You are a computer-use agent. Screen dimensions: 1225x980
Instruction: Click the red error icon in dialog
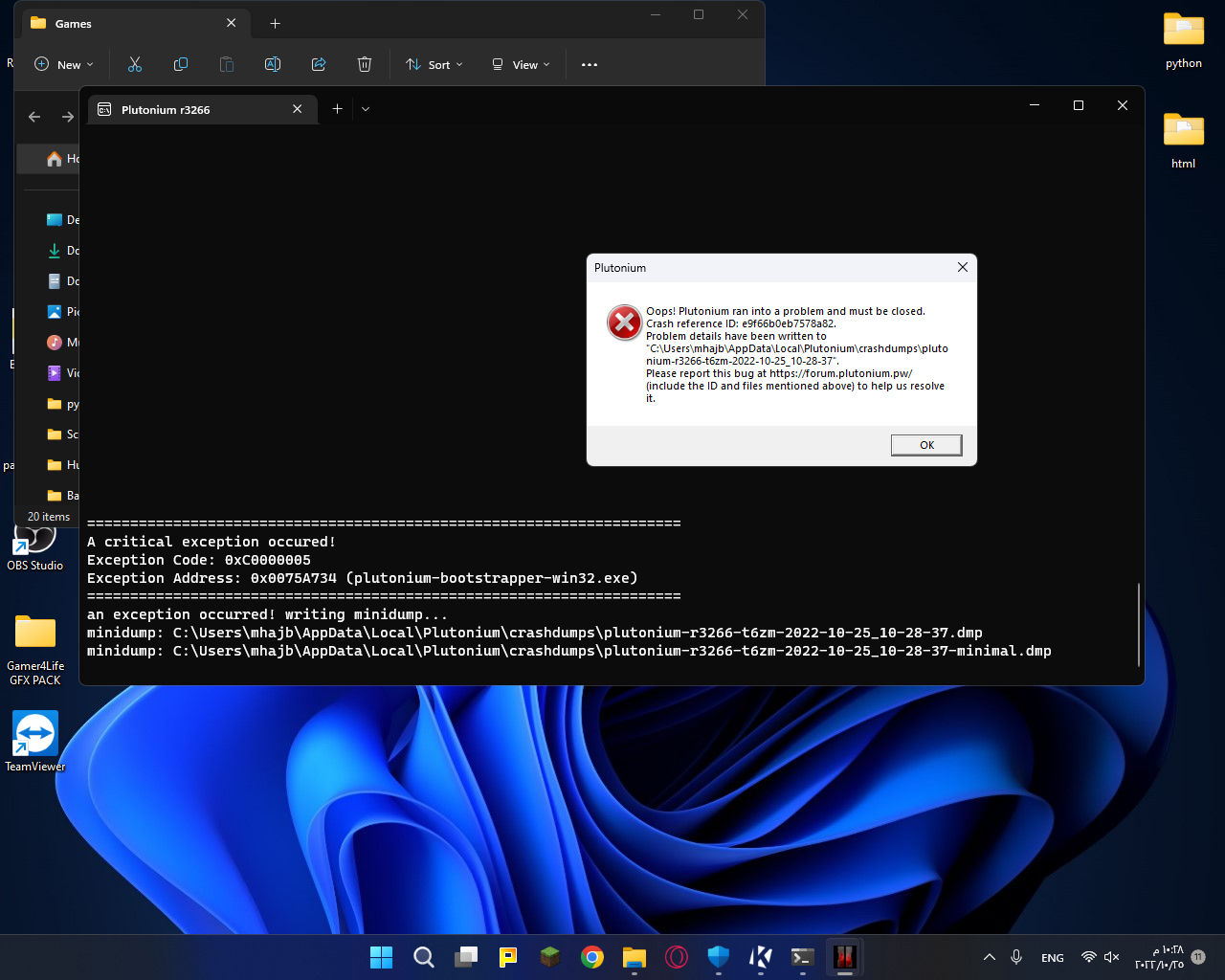(625, 323)
